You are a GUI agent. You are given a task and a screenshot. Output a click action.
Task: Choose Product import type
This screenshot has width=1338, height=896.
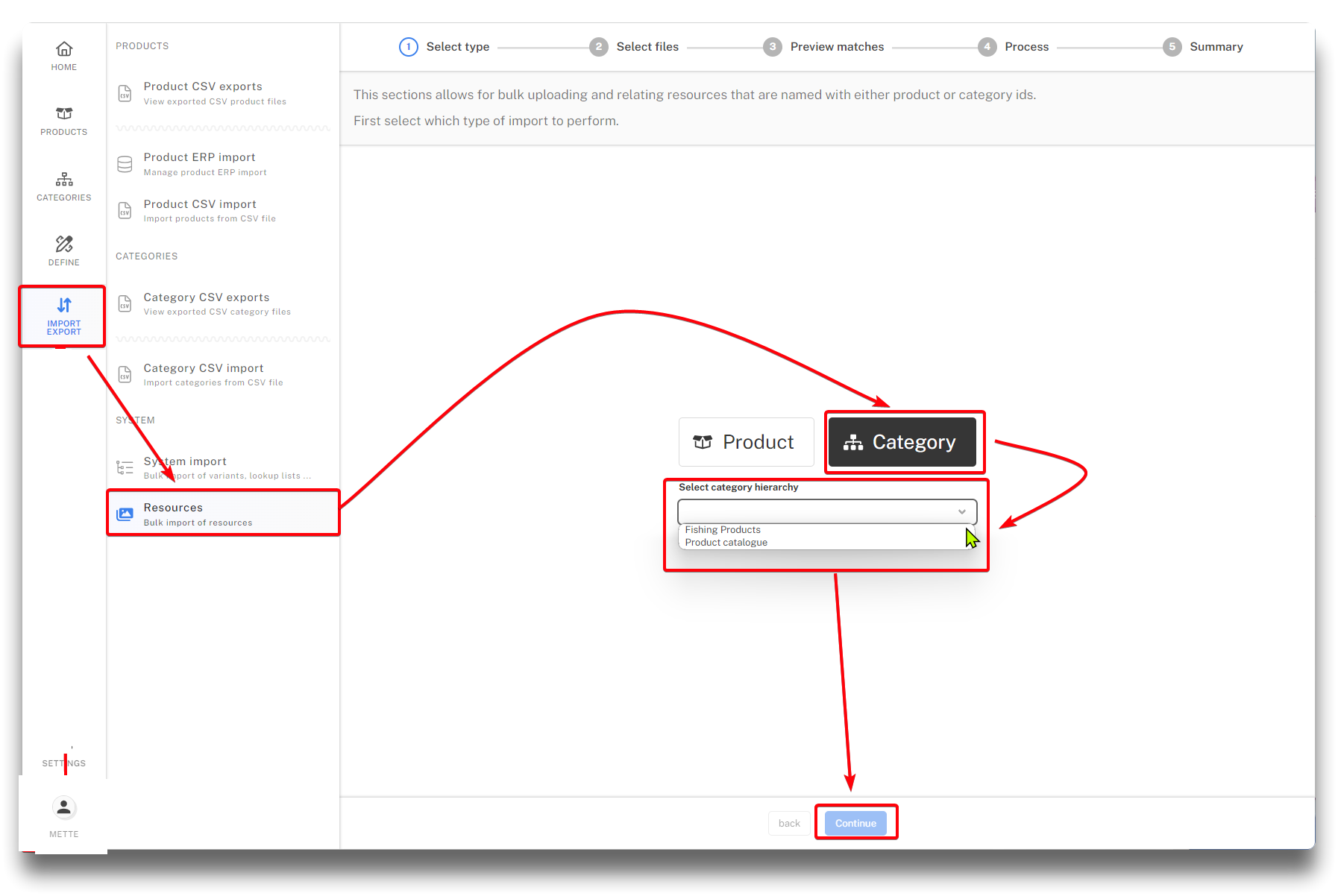tap(745, 442)
